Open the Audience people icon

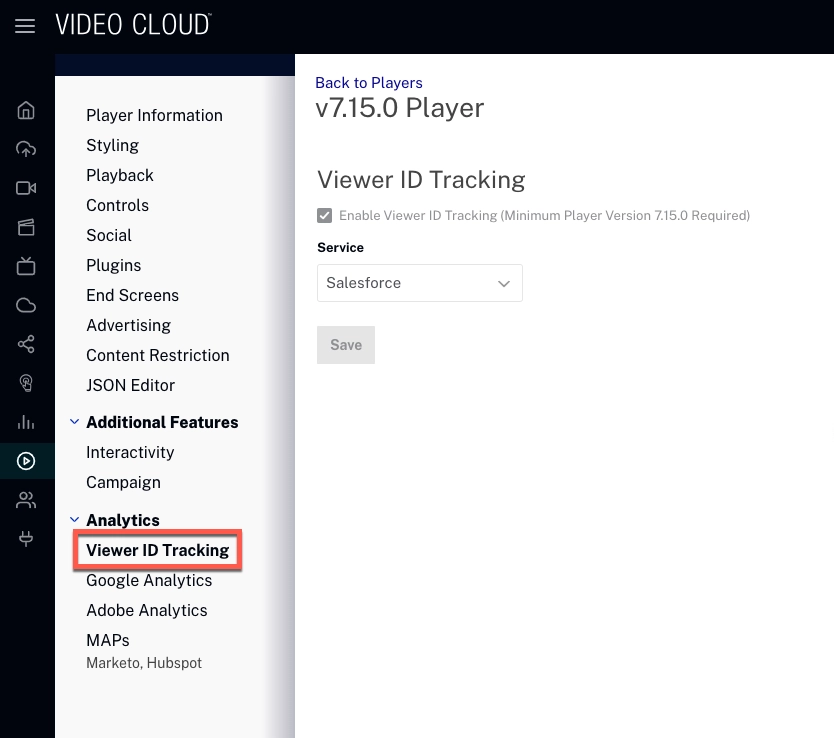pyautogui.click(x=27, y=500)
